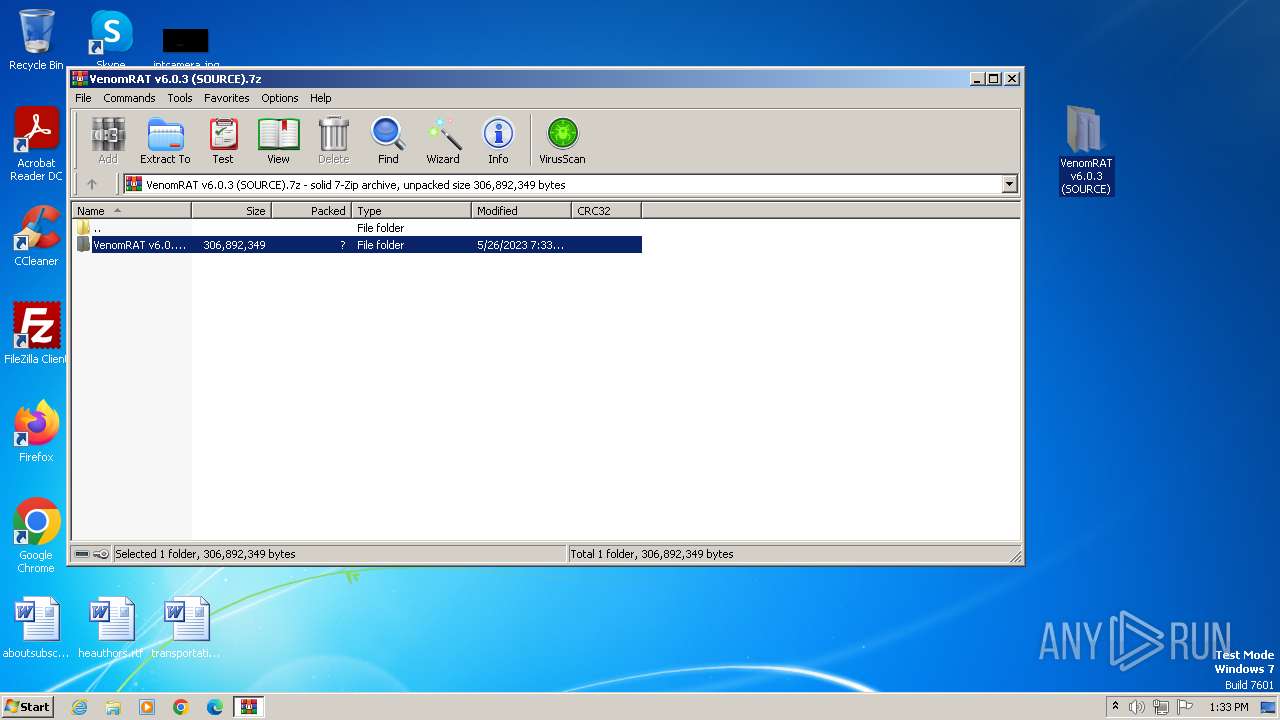Open the Commands menu
Screen dimensions: 1280x720
(129, 98)
